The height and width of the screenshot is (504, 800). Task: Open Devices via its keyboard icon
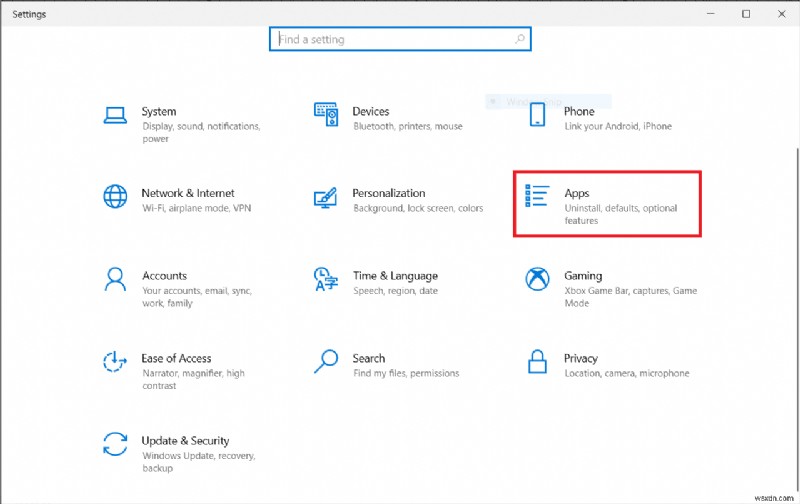click(326, 114)
